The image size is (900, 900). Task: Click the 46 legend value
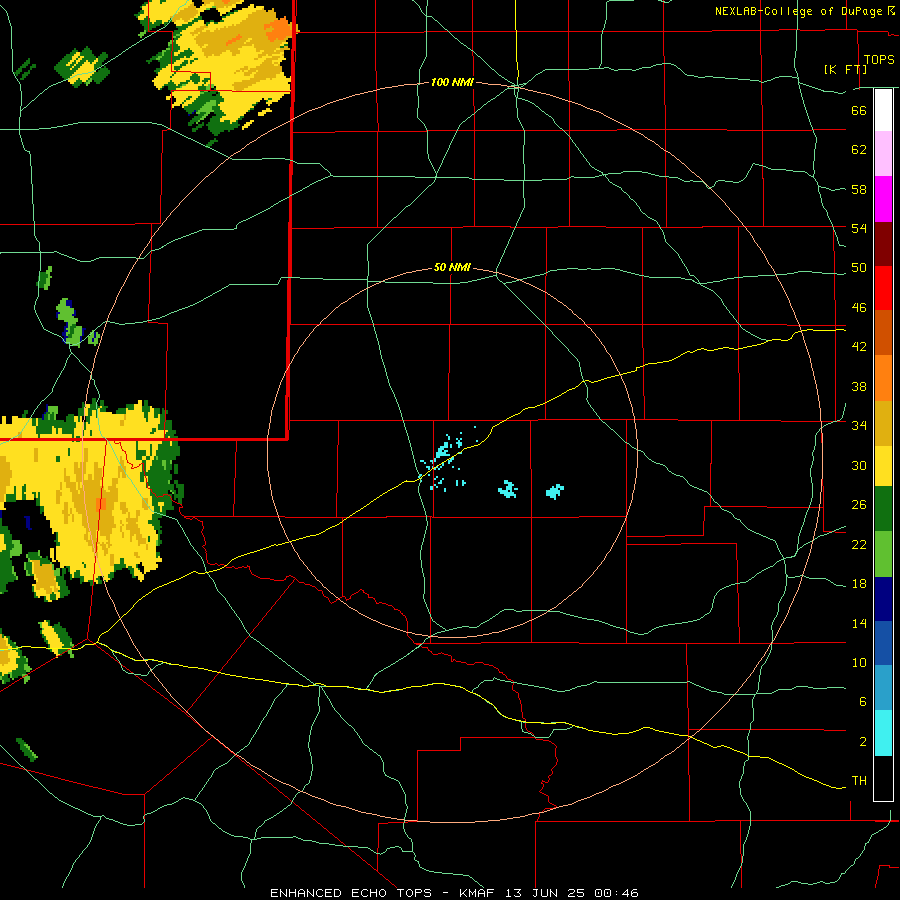[x=859, y=307]
